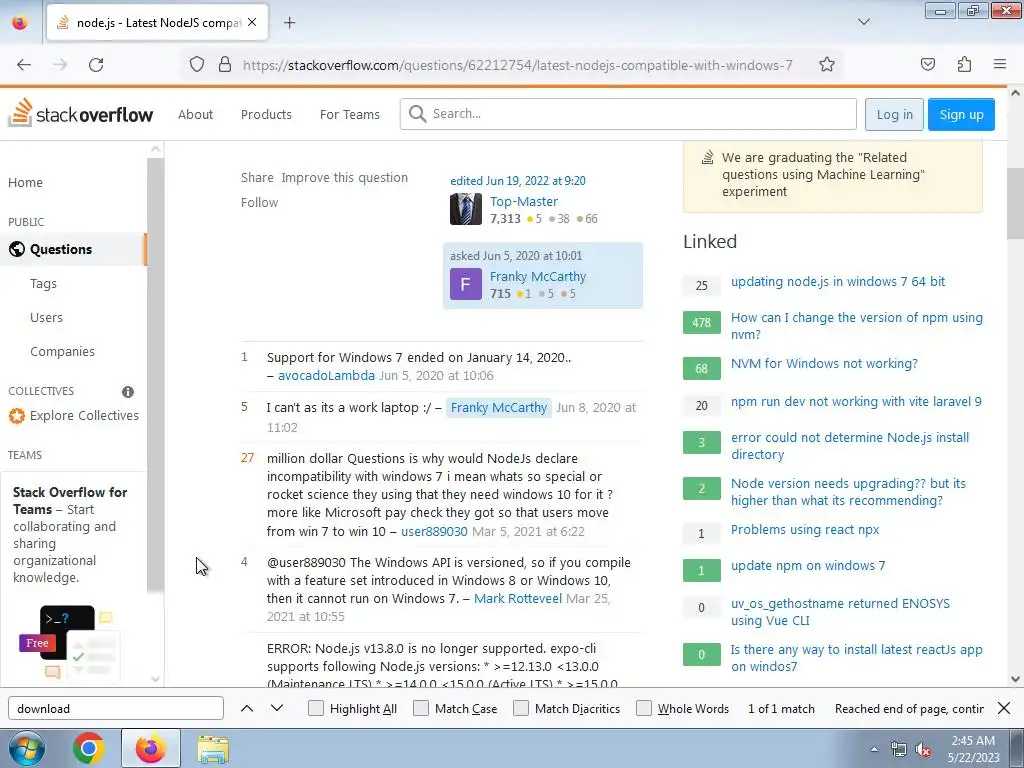
Task: Open the Windows Start button
Action: click(x=26, y=748)
